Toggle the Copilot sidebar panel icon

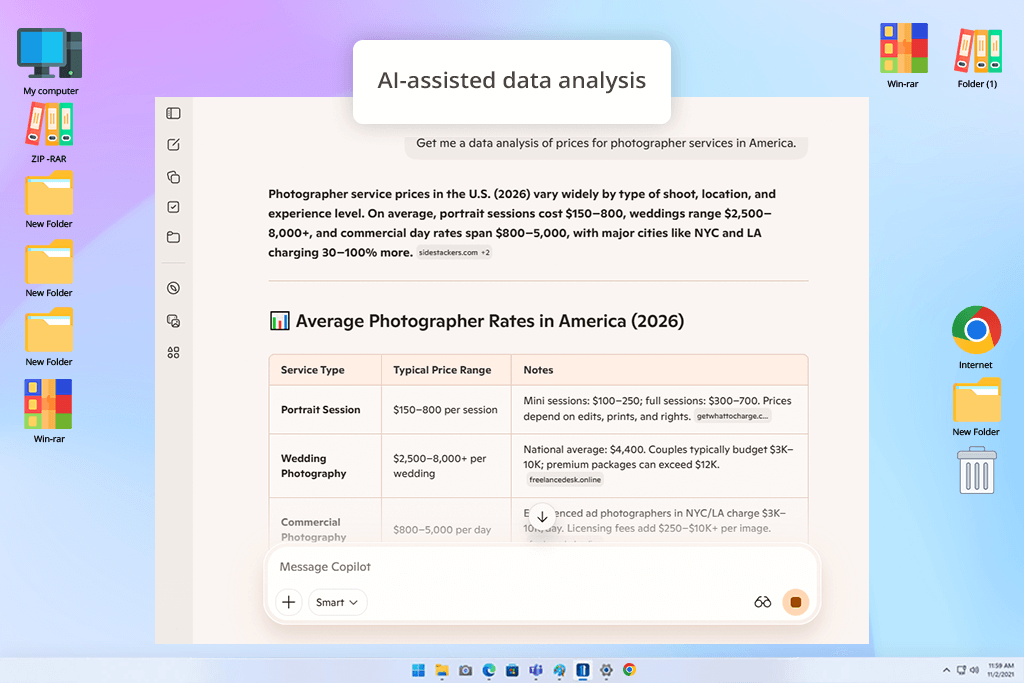tap(173, 114)
